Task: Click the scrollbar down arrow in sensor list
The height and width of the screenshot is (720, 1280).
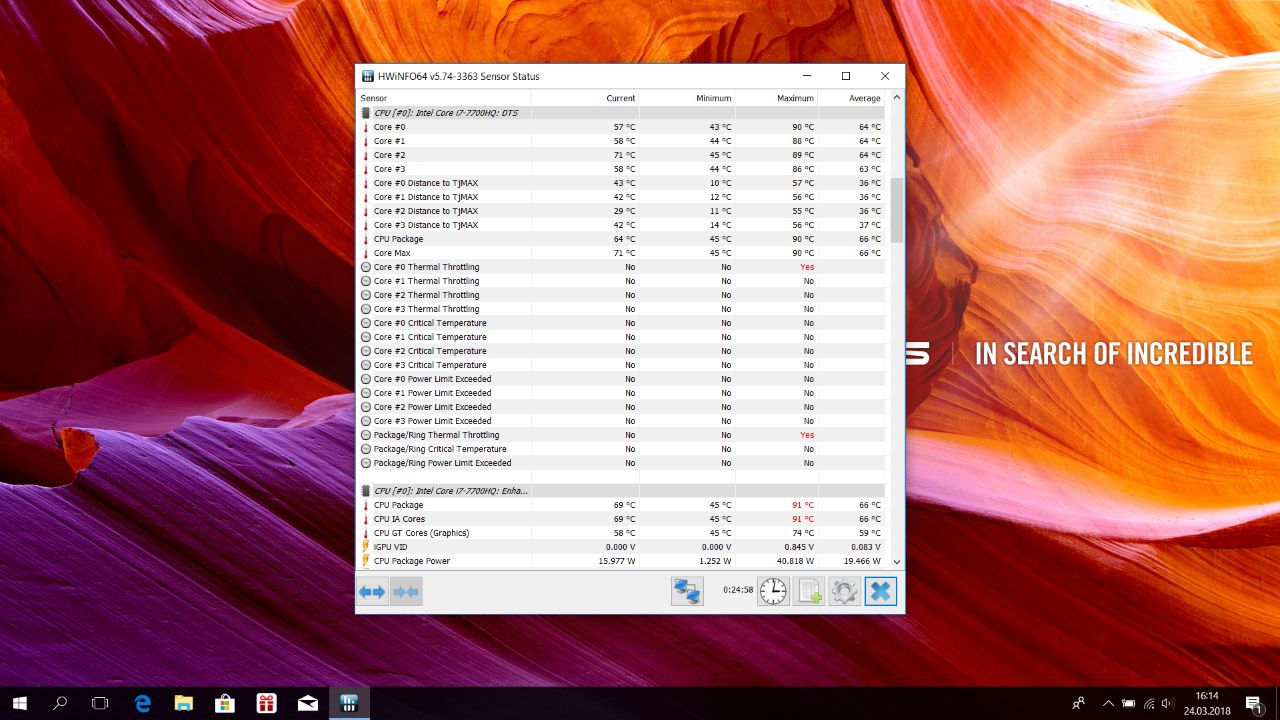Action: tap(896, 562)
